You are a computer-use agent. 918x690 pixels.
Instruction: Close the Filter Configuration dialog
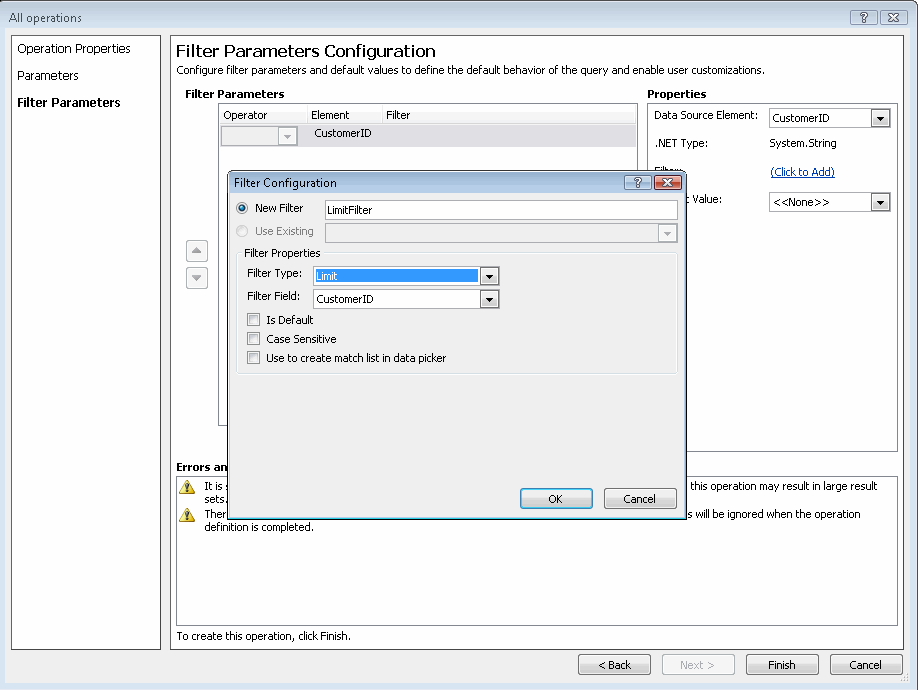click(667, 183)
